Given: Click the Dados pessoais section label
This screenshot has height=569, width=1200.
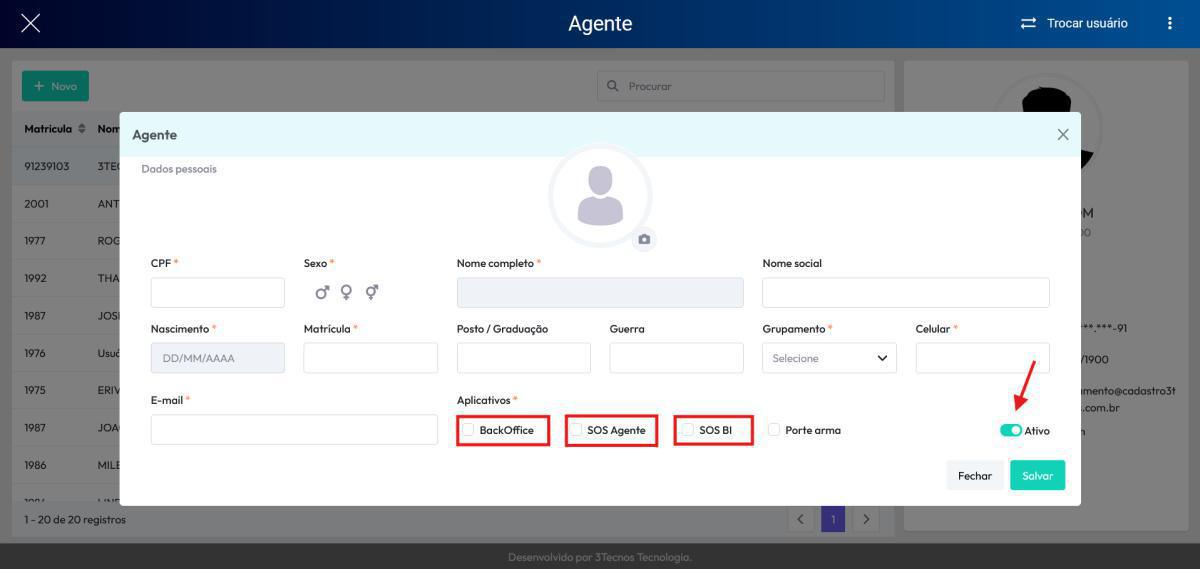Looking at the screenshot, I should point(179,169).
